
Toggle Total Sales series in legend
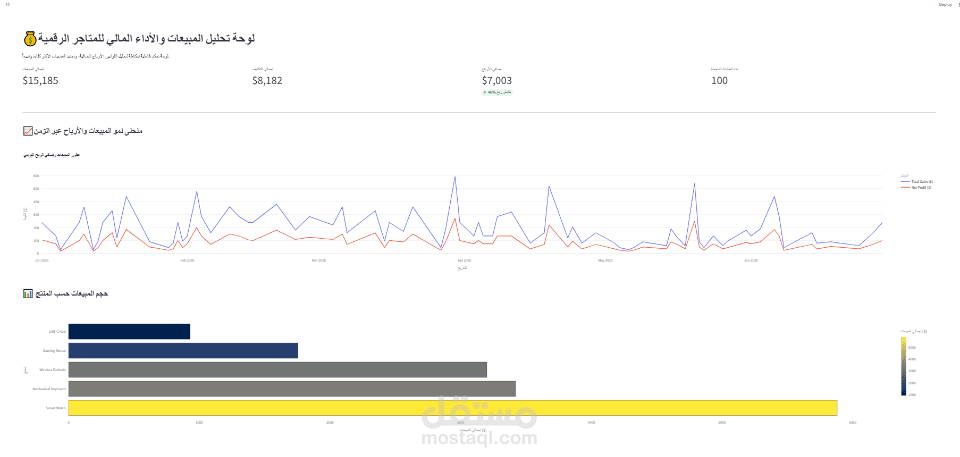917,182
